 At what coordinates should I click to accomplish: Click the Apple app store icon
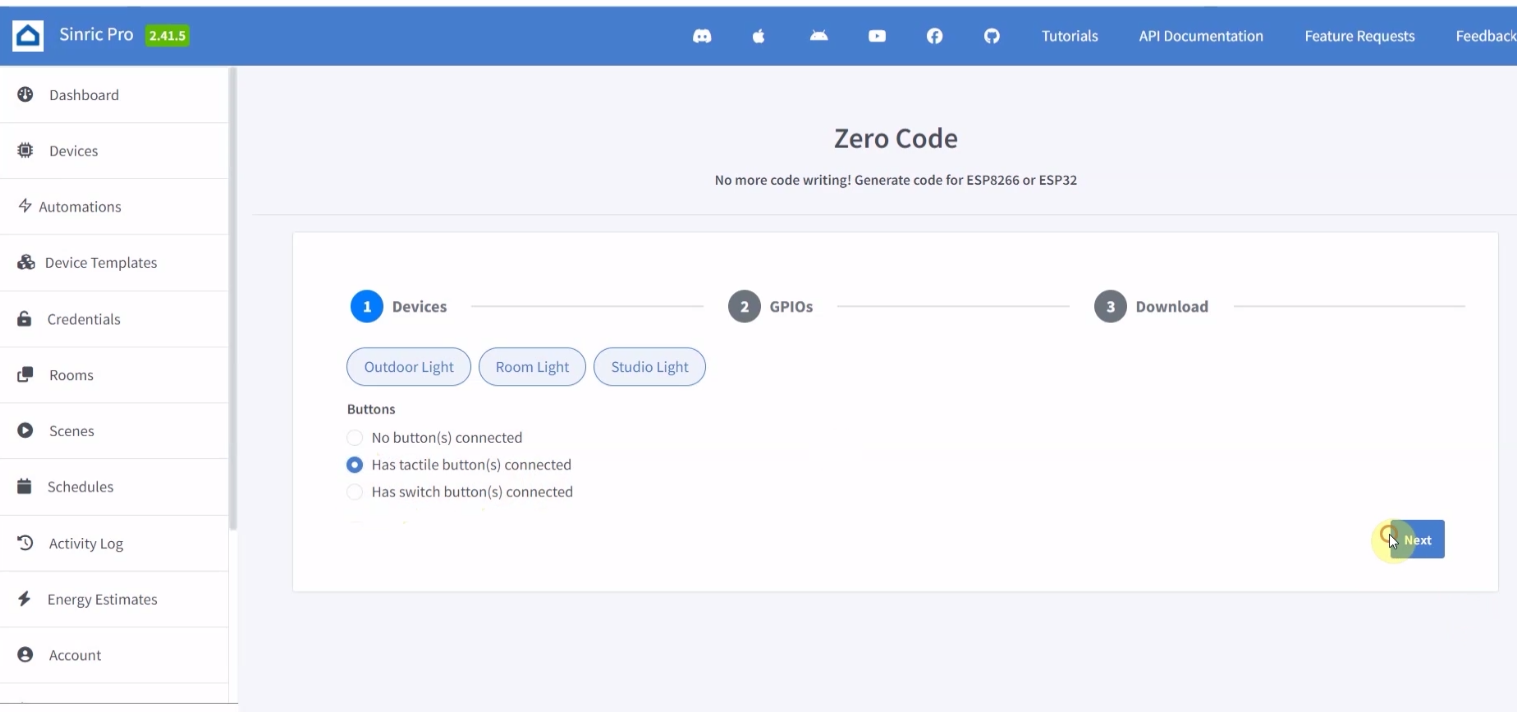point(759,36)
